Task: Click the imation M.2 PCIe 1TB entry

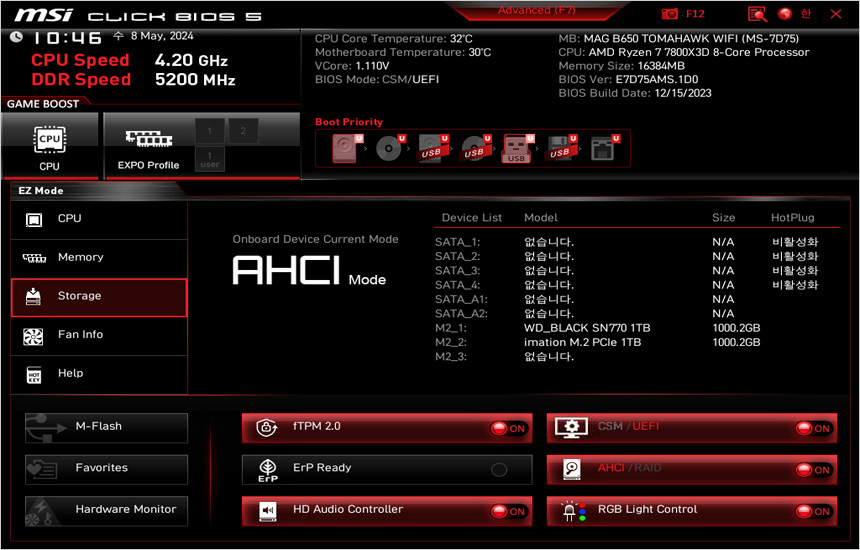Action: click(x=582, y=342)
